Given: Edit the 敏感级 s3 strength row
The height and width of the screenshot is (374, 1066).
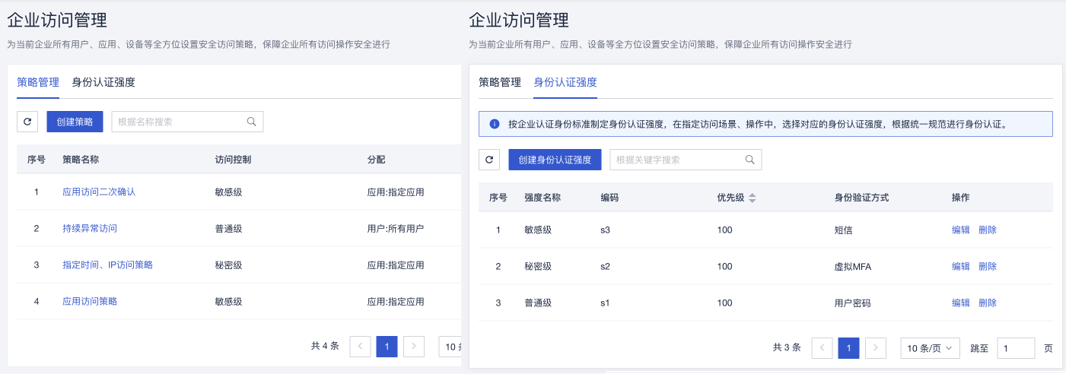Looking at the screenshot, I should [961, 230].
